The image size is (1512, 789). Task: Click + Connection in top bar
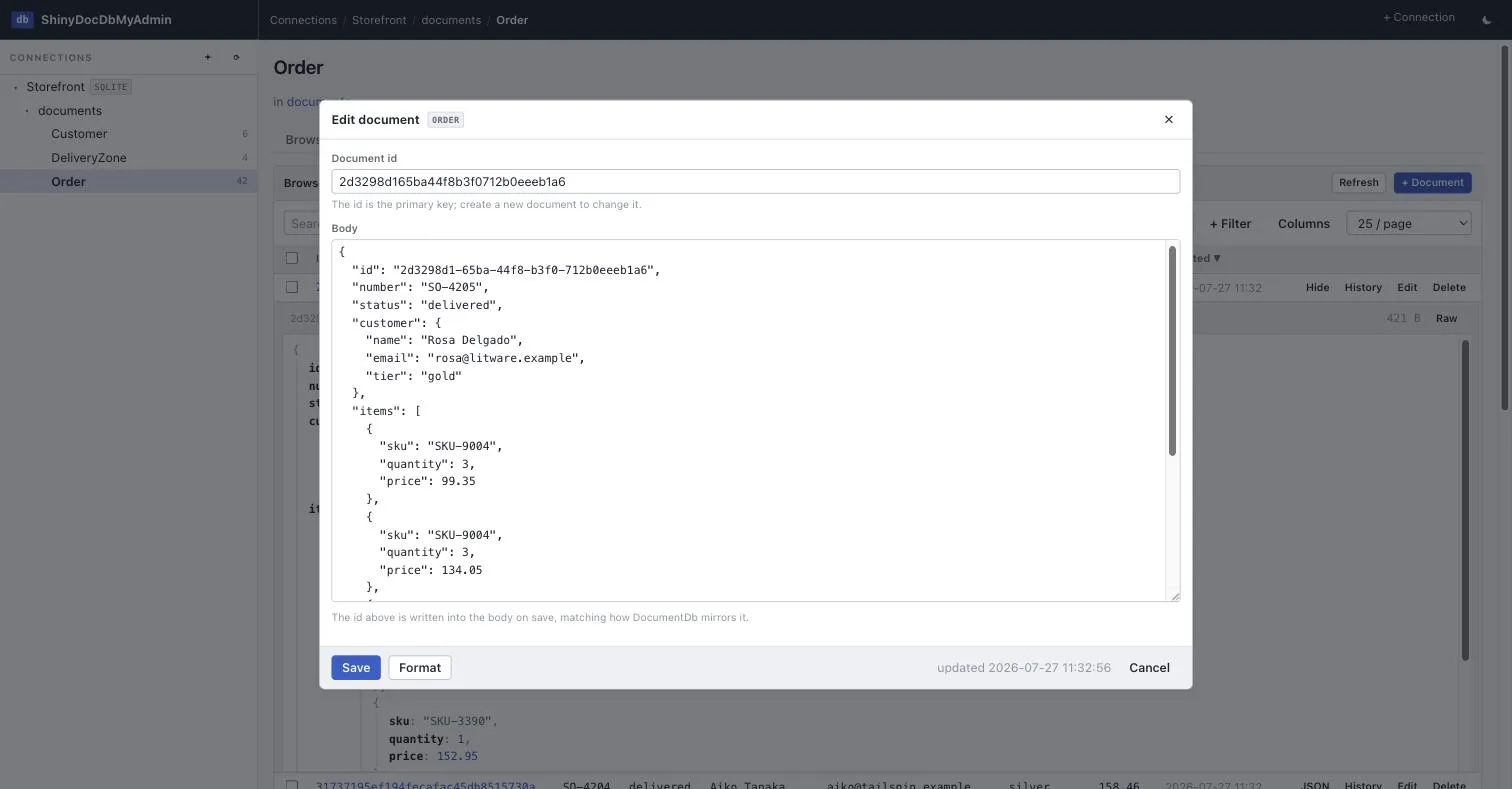pyautogui.click(x=1418, y=17)
